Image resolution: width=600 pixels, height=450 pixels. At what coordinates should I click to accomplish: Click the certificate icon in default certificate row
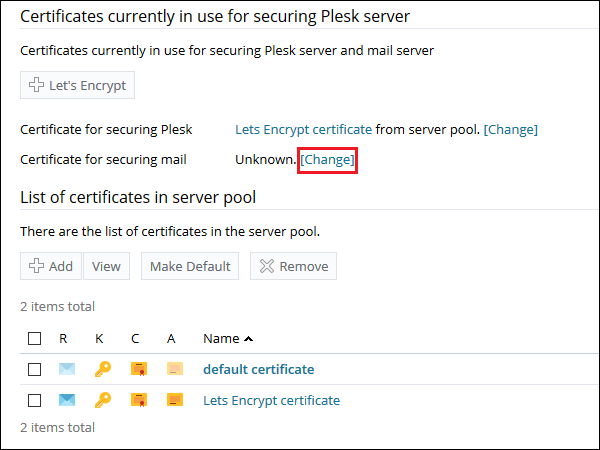[139, 369]
